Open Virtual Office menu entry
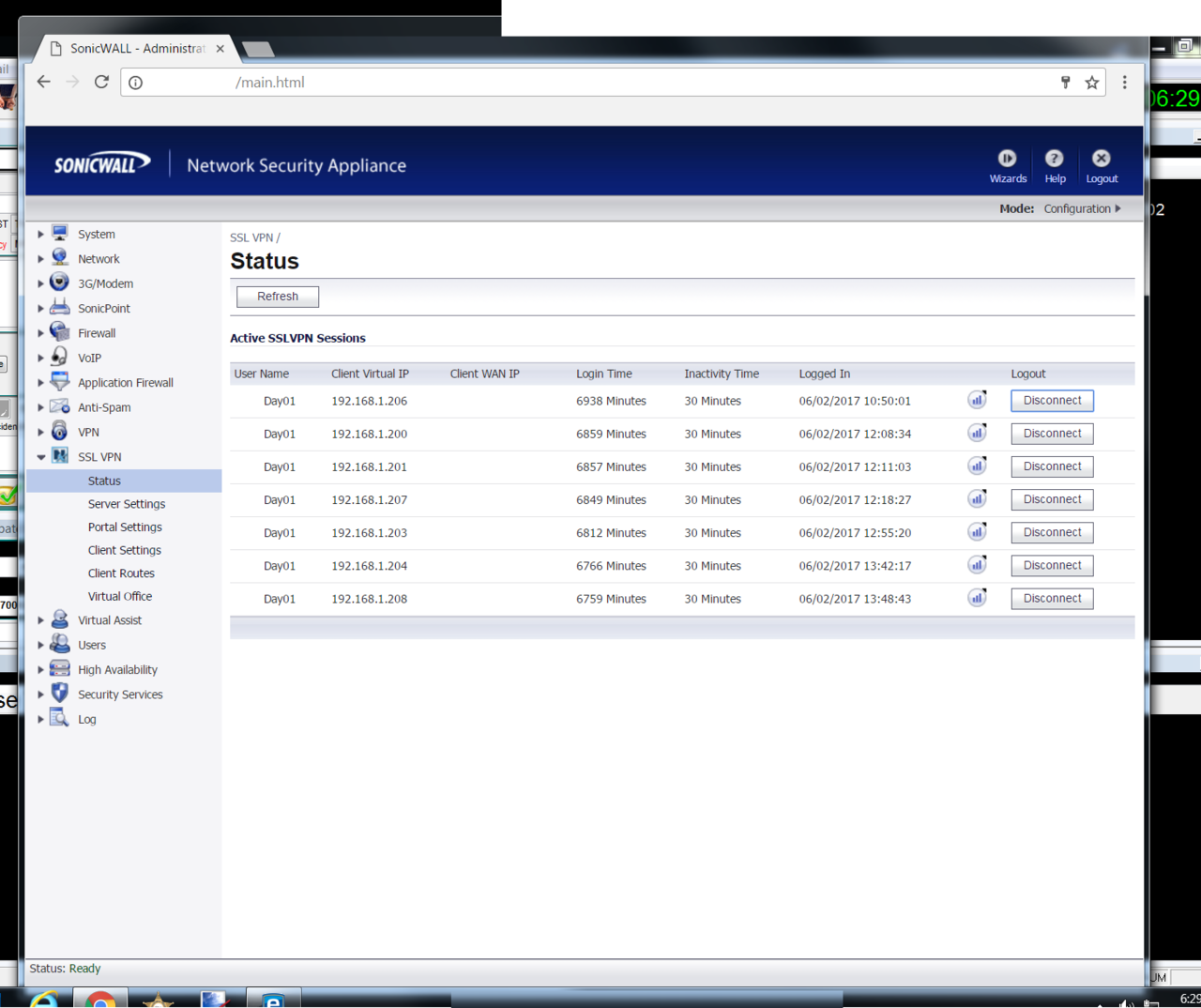 (120, 596)
